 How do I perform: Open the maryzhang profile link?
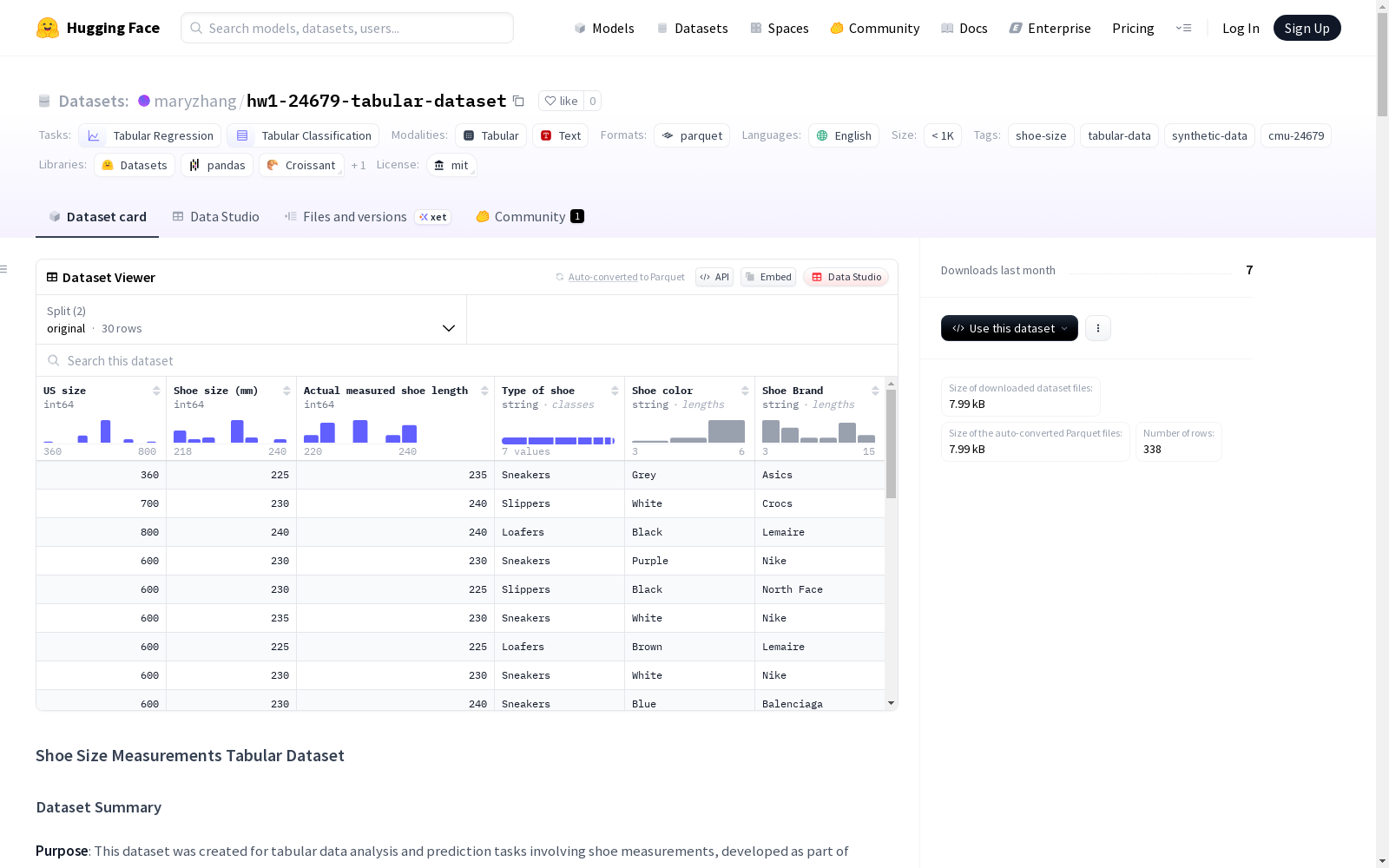coord(195,101)
